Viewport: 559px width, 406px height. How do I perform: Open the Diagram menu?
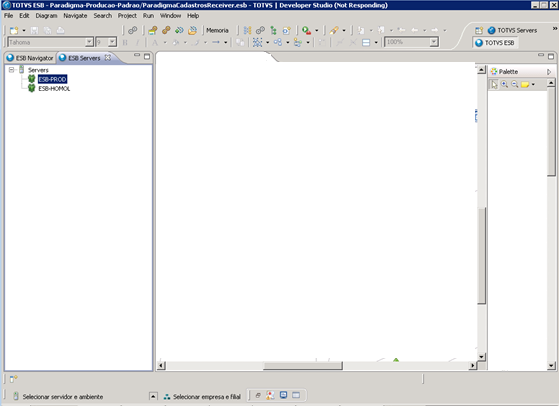[x=46, y=16]
